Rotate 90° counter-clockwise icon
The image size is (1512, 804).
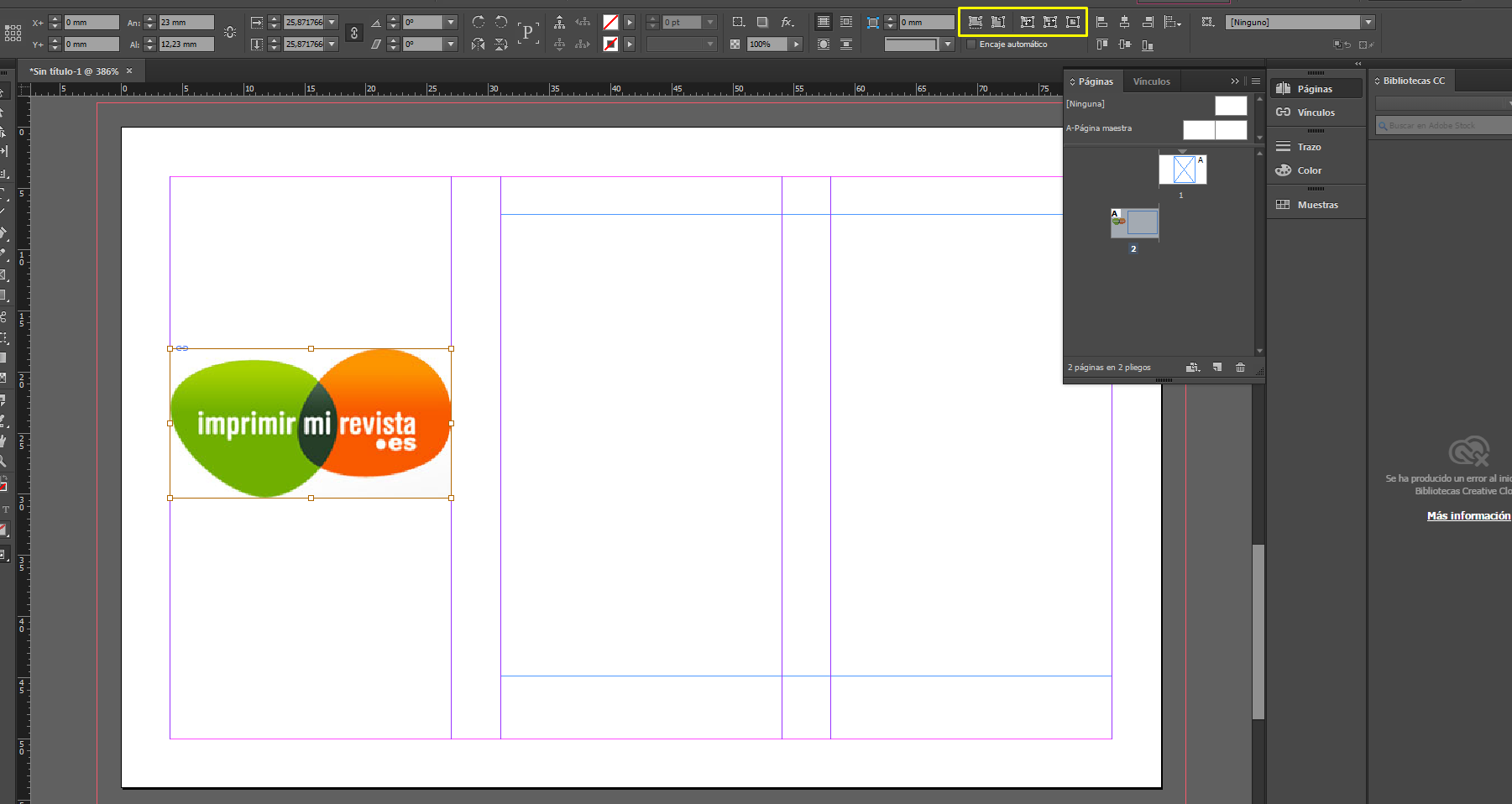(x=501, y=22)
